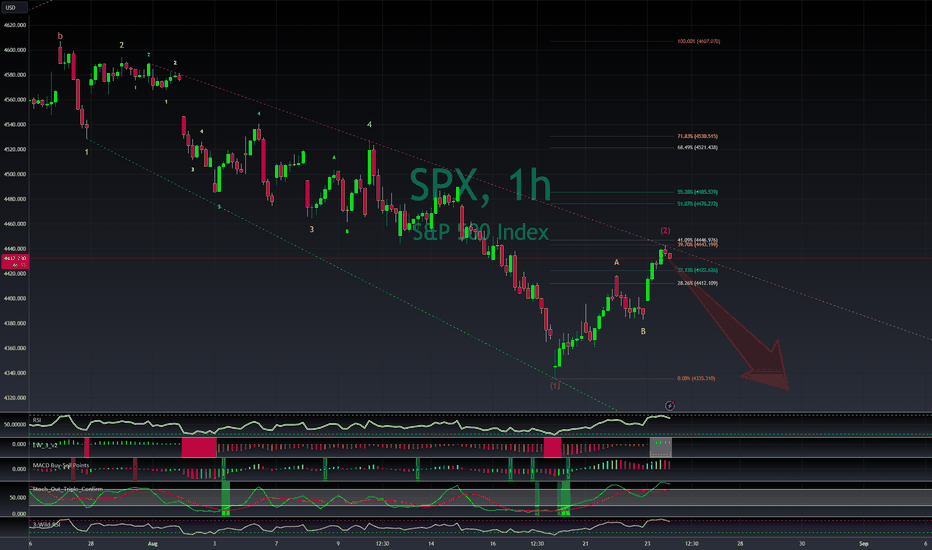Select the EW_3_v2 indicator label
932x550 pixels.
tap(45, 445)
